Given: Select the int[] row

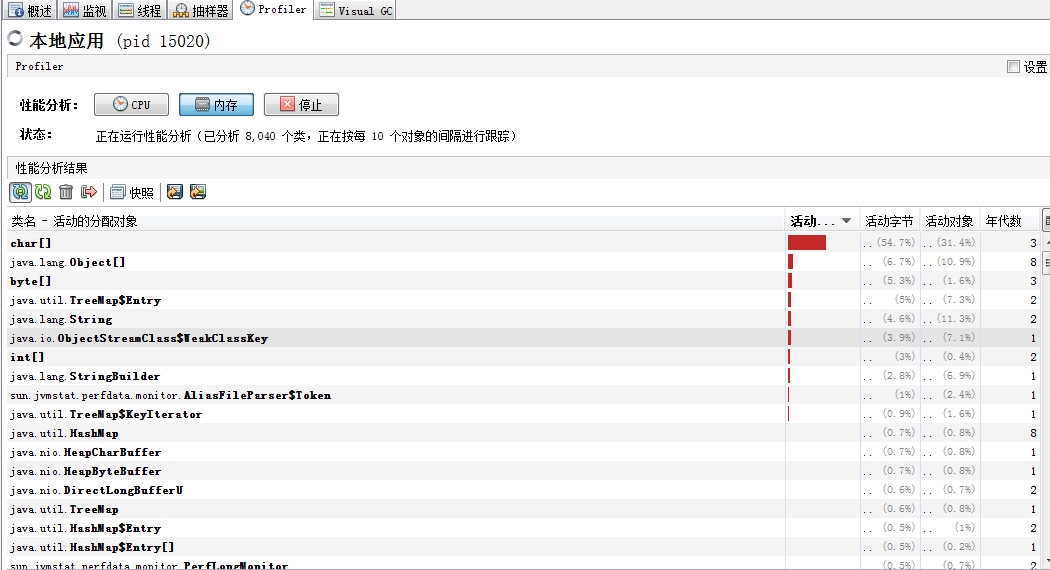Looking at the screenshot, I should [525, 357].
